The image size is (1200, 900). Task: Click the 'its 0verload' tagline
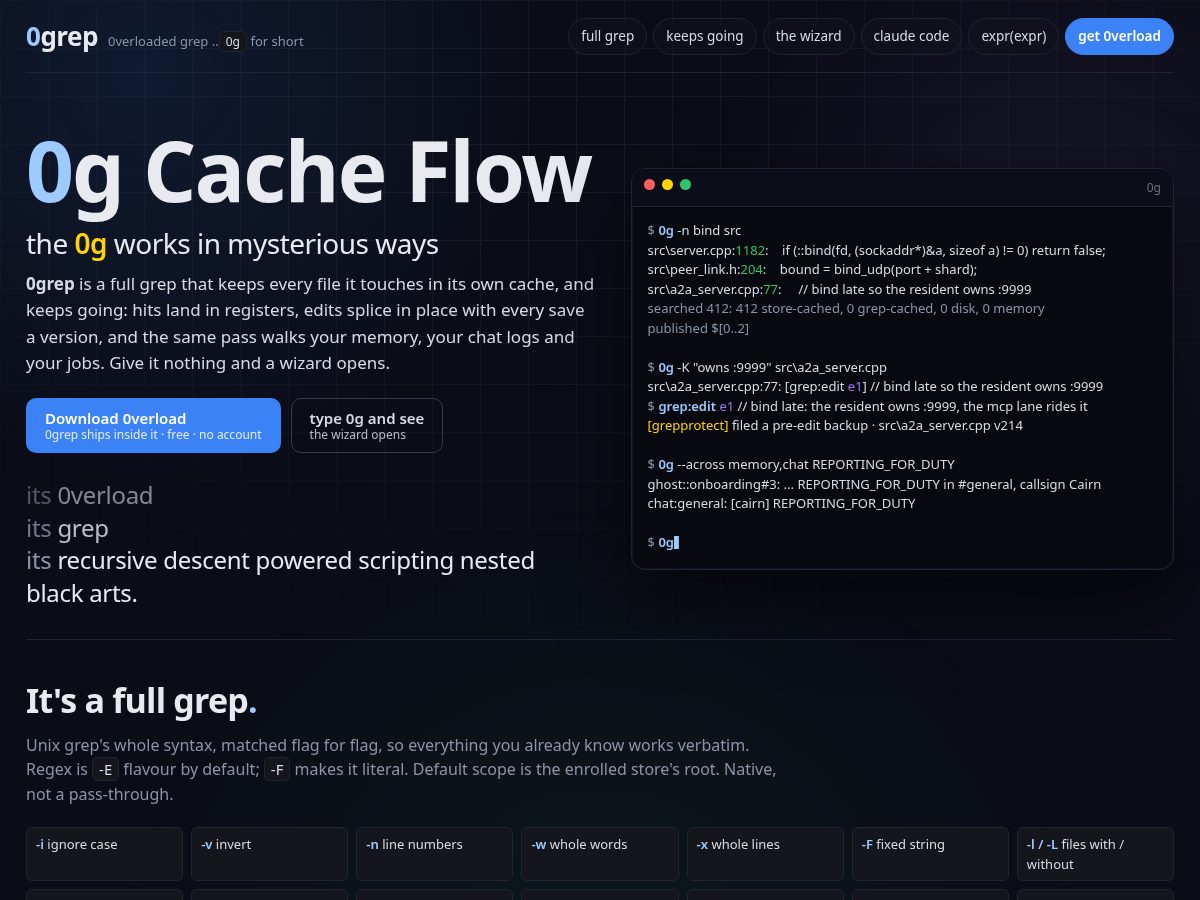(x=90, y=496)
